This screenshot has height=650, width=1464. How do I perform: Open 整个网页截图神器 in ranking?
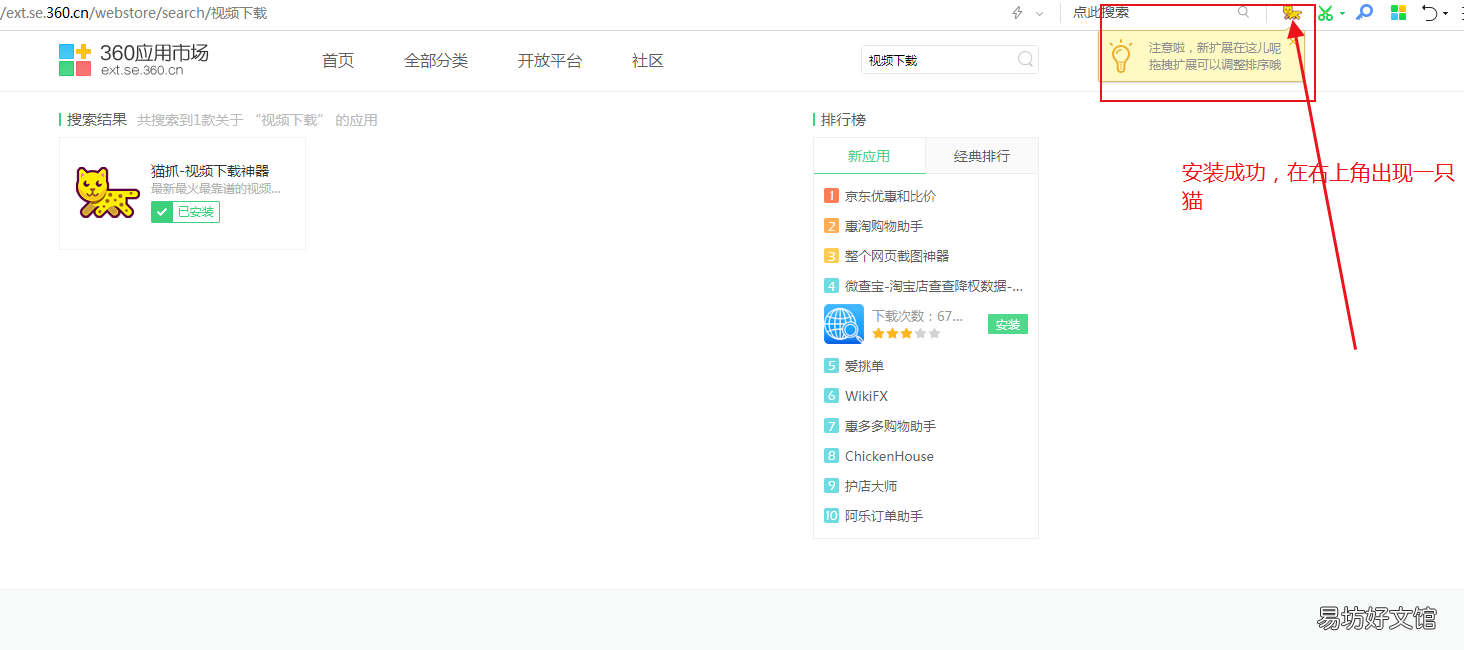click(897, 256)
